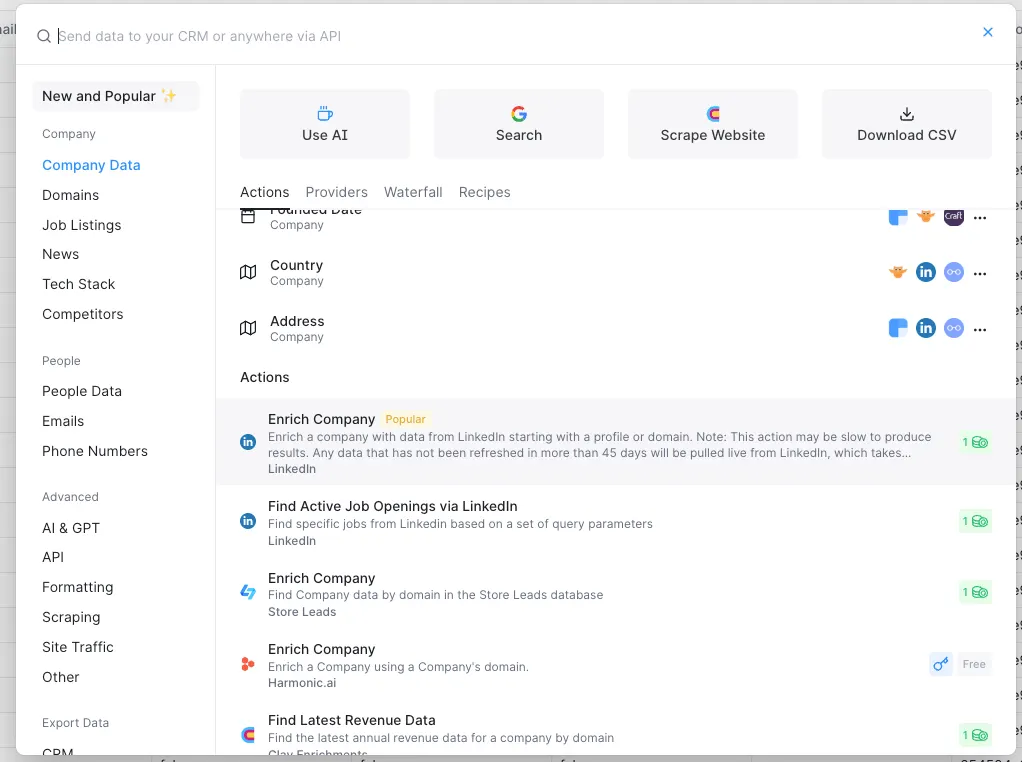Select Company Data in sidebar
Screen dimensions: 1022x762
click(91, 166)
